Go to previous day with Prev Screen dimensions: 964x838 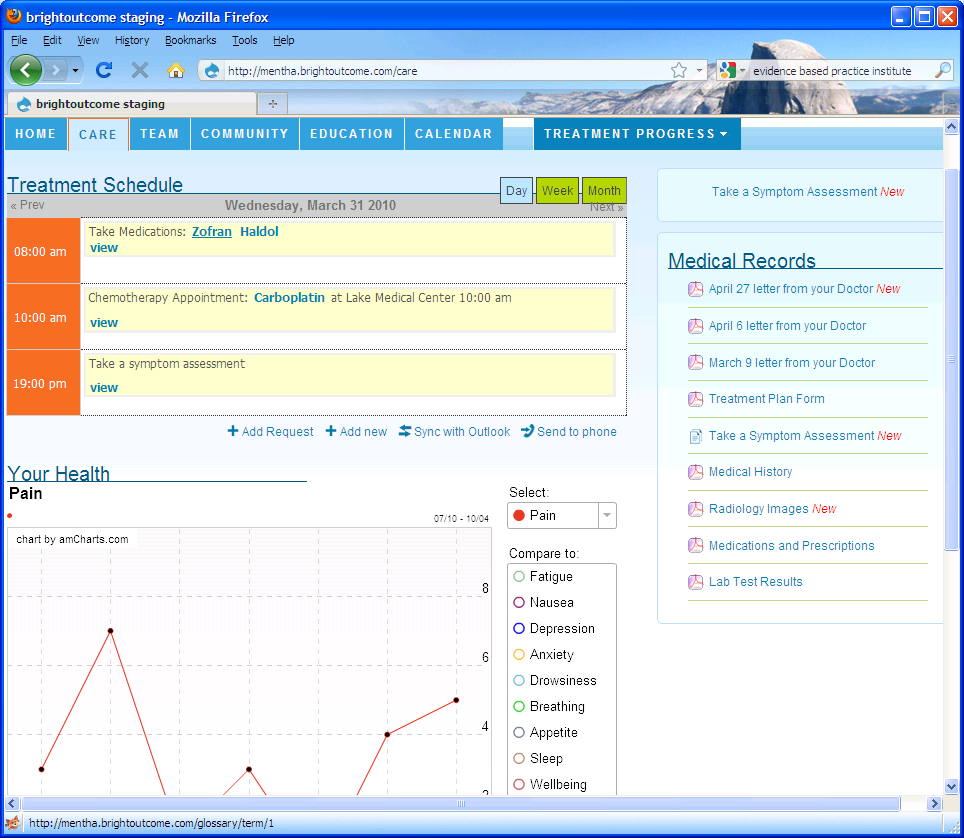(x=27, y=205)
